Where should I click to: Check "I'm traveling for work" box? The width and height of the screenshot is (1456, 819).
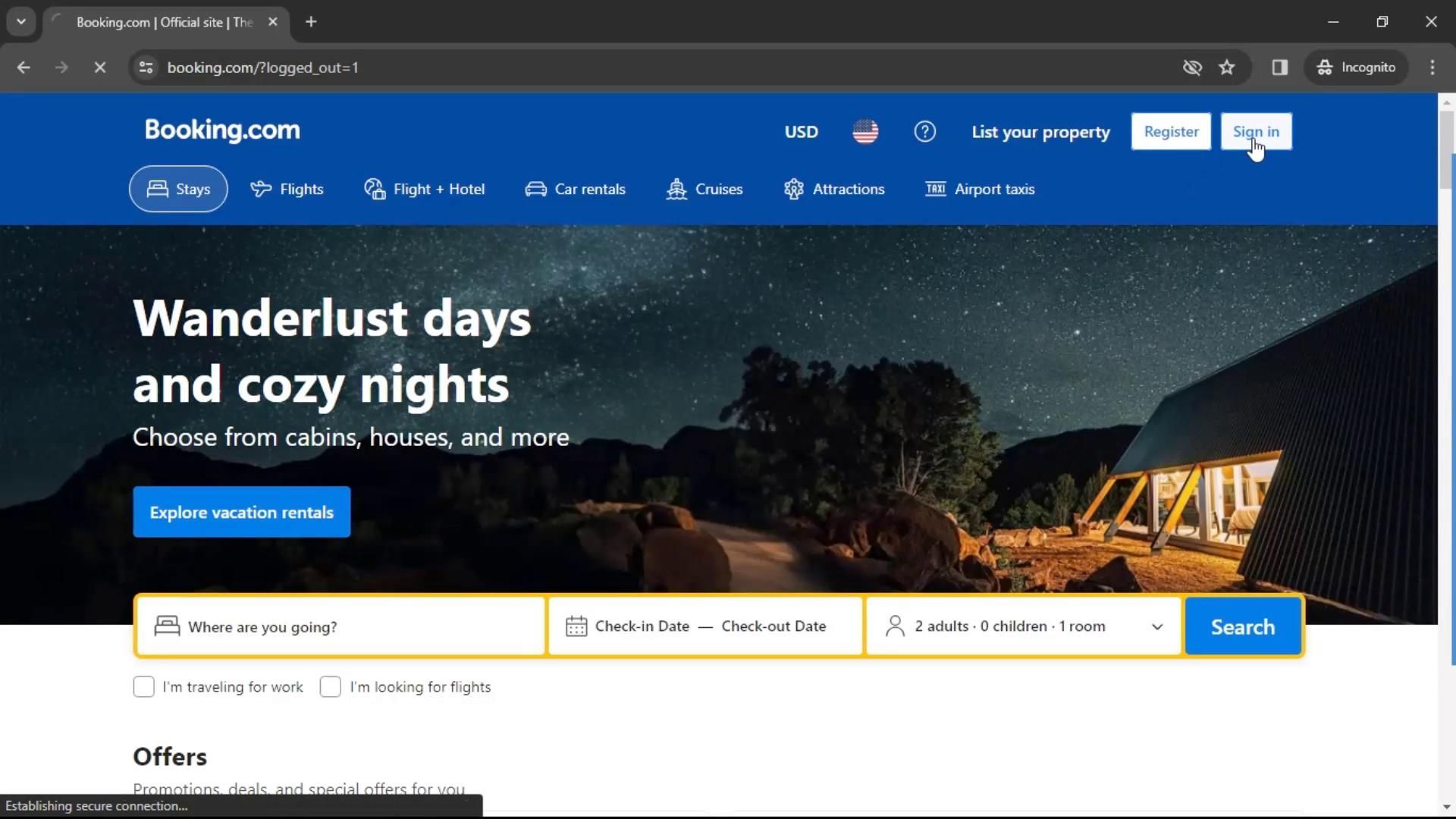point(143,687)
